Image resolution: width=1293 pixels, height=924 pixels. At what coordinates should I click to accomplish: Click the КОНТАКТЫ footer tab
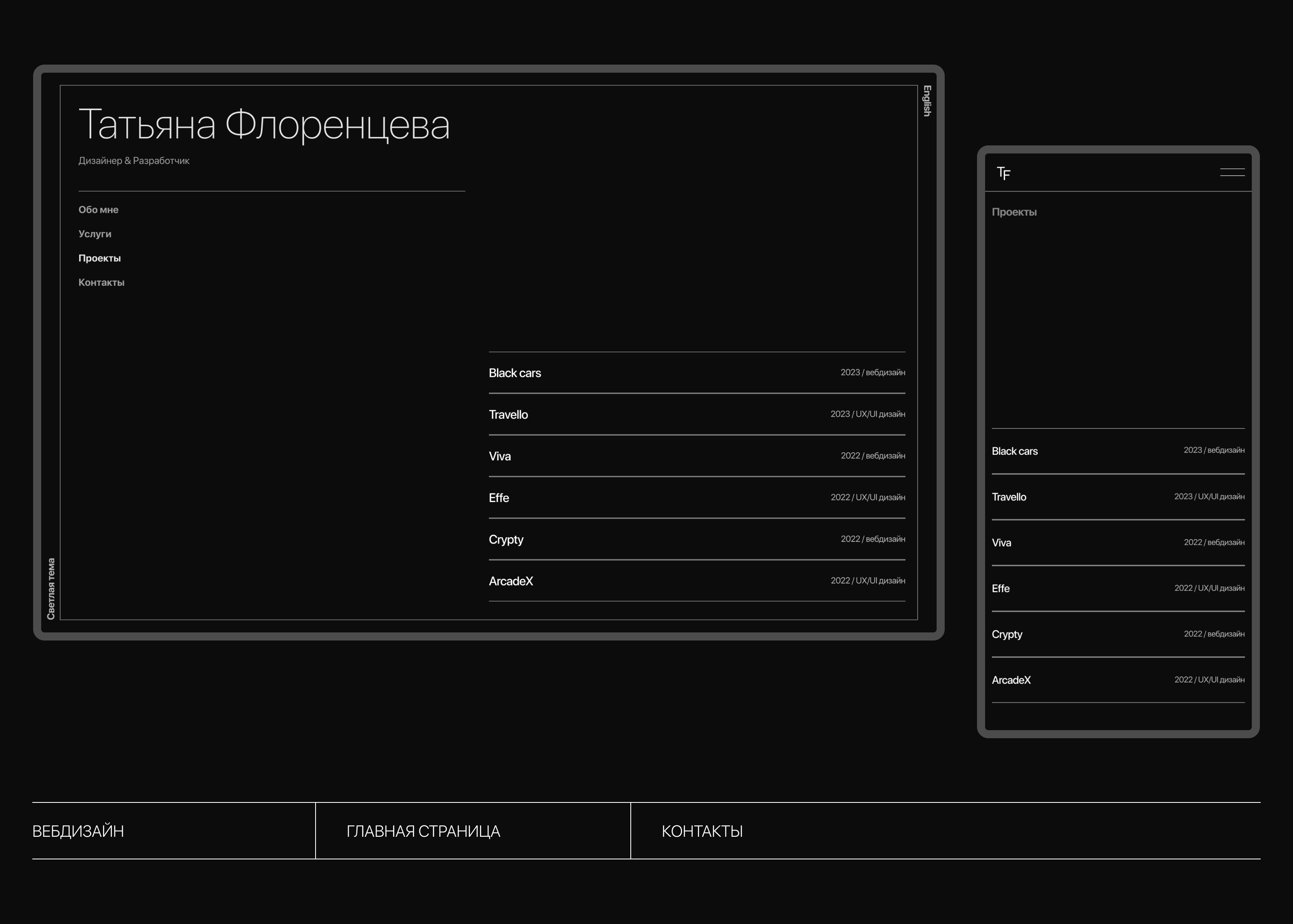point(702,831)
